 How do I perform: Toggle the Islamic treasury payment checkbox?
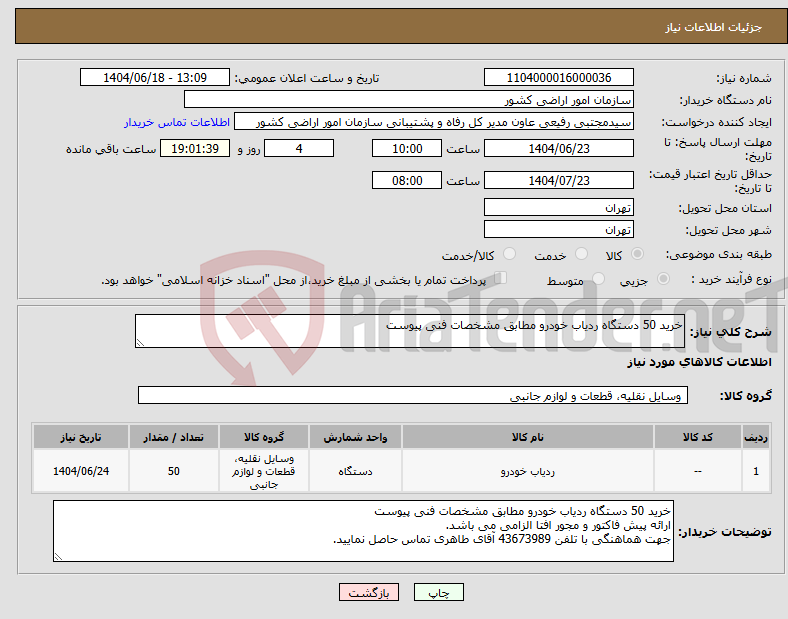click(x=500, y=278)
